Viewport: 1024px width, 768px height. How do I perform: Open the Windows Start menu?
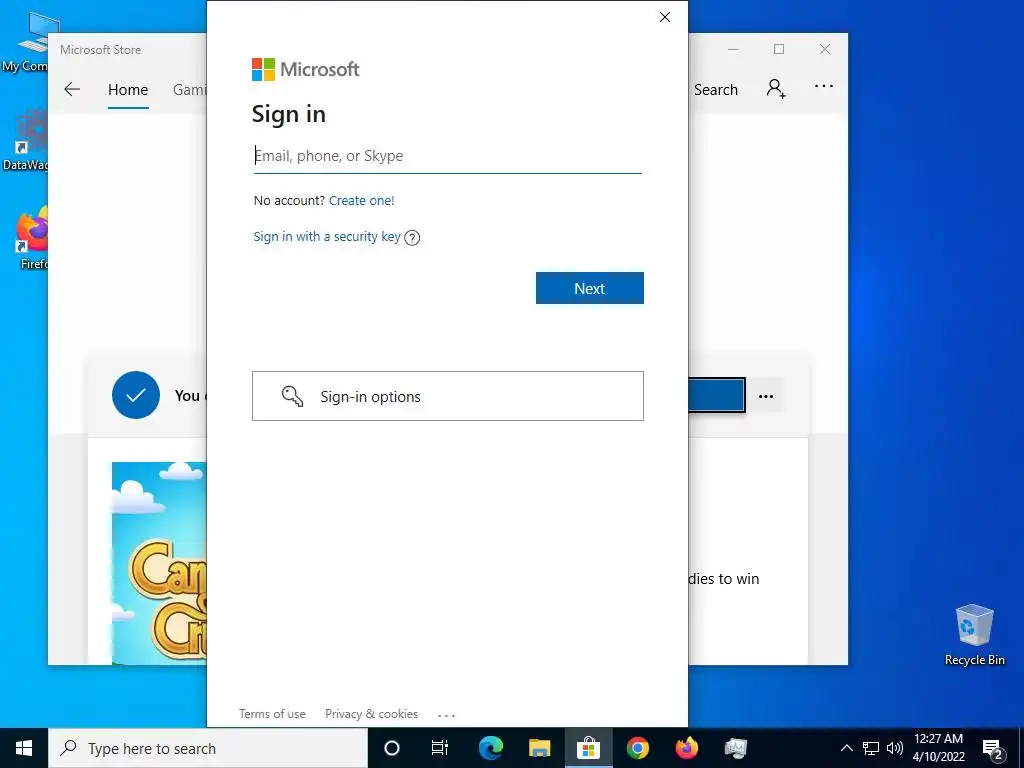pyautogui.click(x=24, y=748)
